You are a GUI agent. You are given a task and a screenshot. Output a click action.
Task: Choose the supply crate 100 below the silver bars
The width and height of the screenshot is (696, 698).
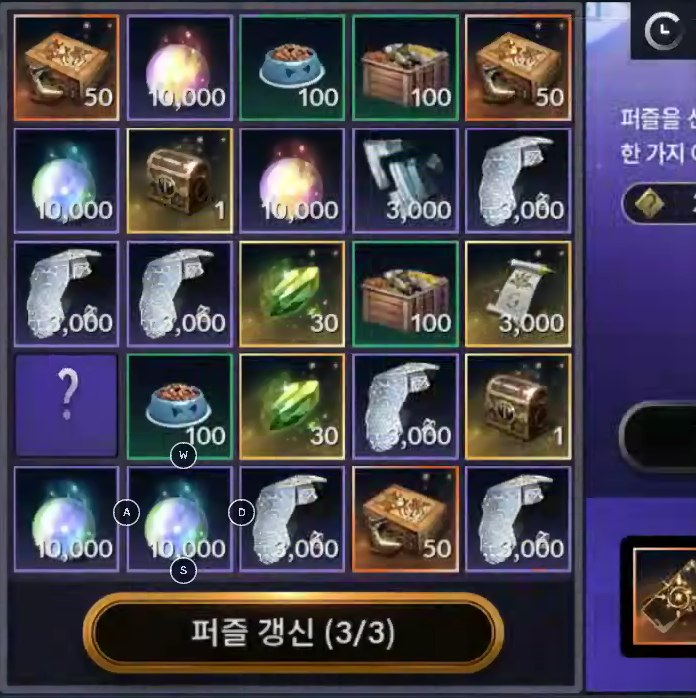405,294
